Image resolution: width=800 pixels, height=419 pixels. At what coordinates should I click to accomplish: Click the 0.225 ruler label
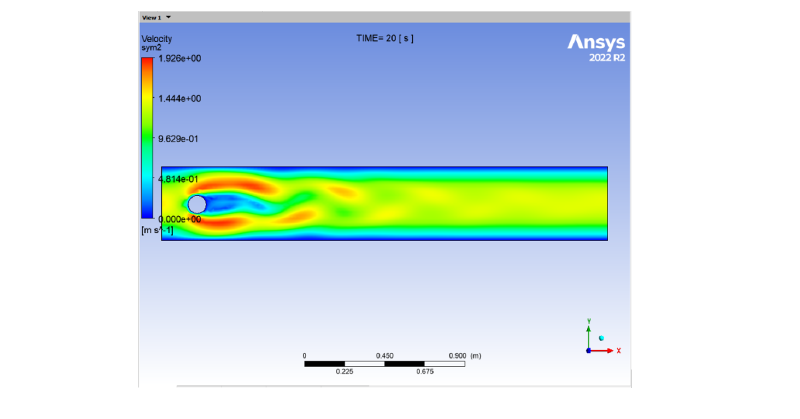coord(344,370)
